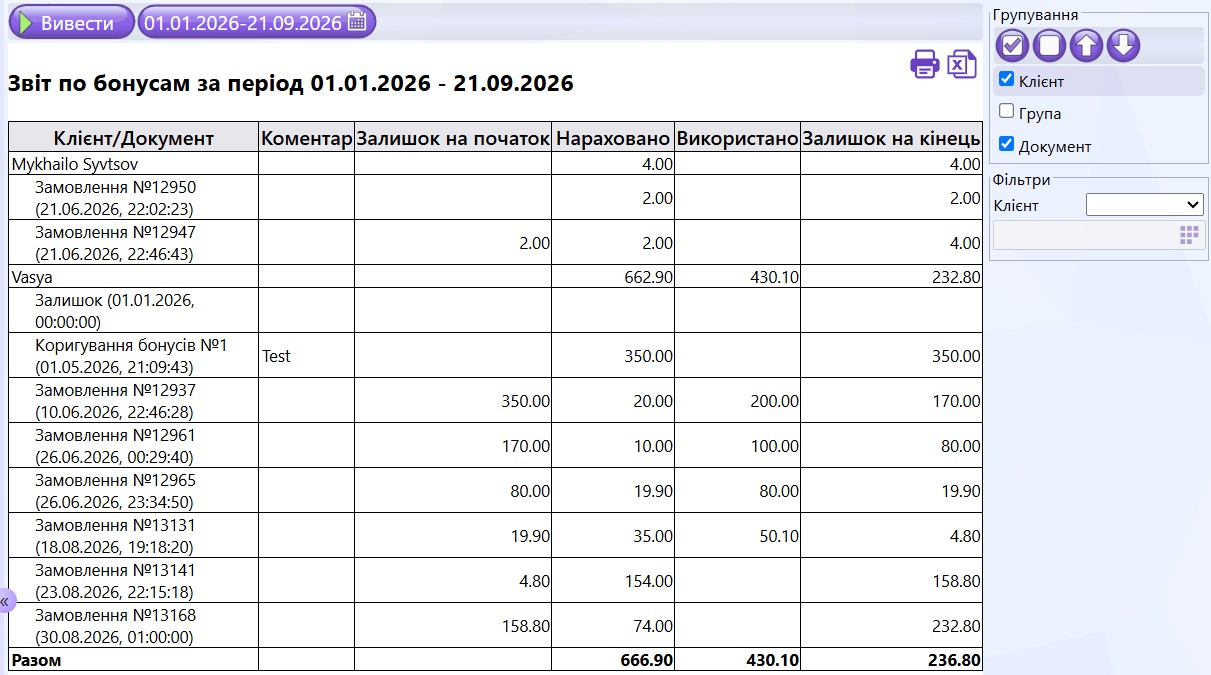Move grouping item up with arrow icon
Viewport: 1211px width, 675px height.
click(x=1086, y=45)
